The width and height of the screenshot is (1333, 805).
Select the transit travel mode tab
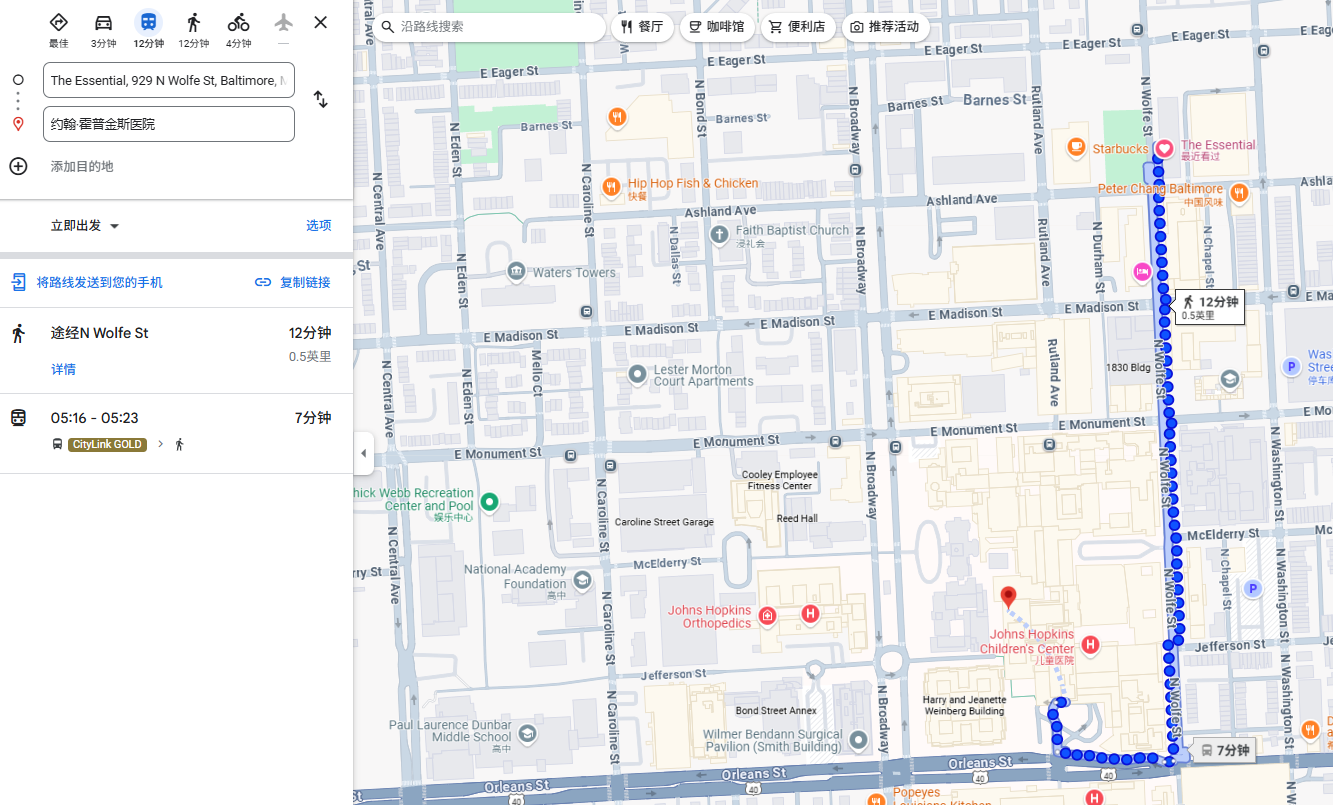[x=148, y=23]
